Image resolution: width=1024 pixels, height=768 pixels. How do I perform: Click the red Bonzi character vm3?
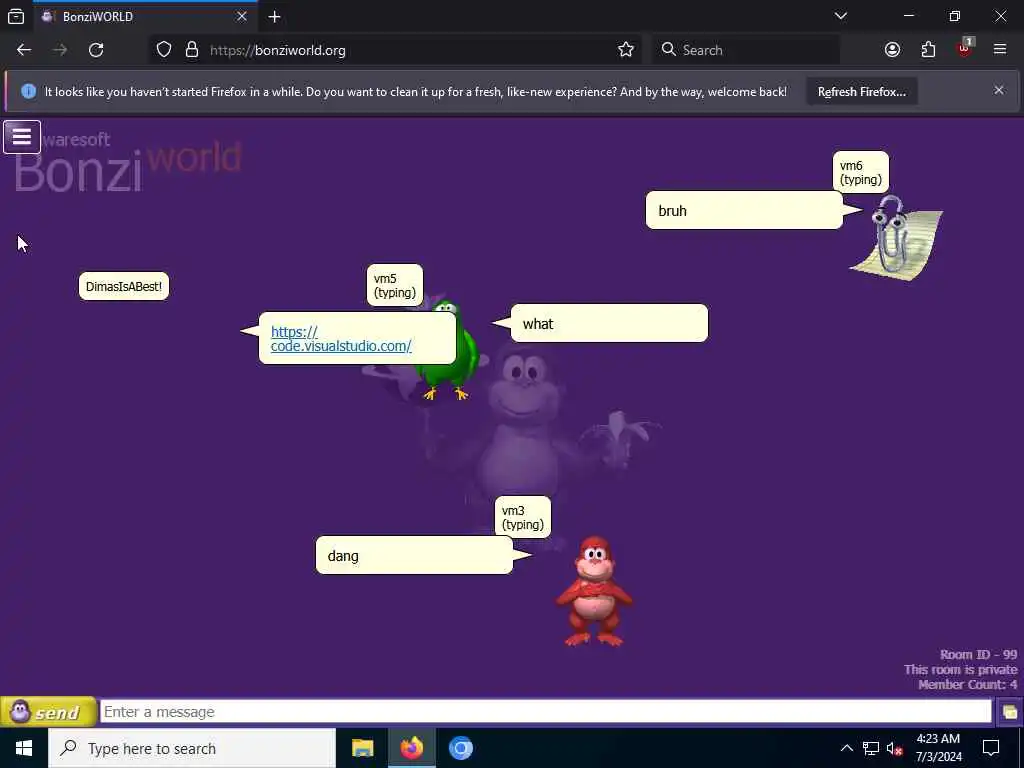(x=594, y=591)
